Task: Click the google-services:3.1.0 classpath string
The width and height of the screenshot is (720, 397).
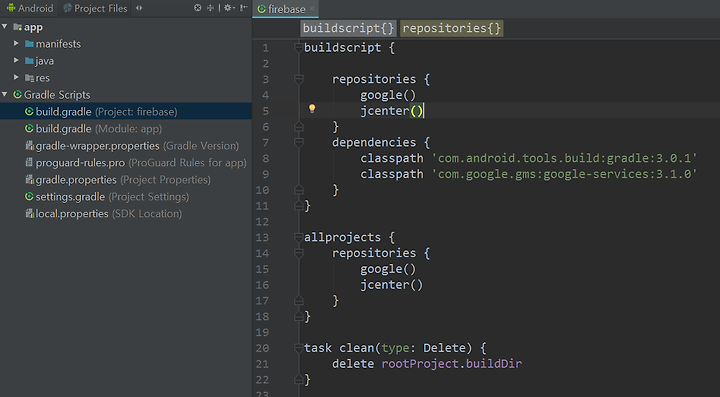Action: [564, 174]
